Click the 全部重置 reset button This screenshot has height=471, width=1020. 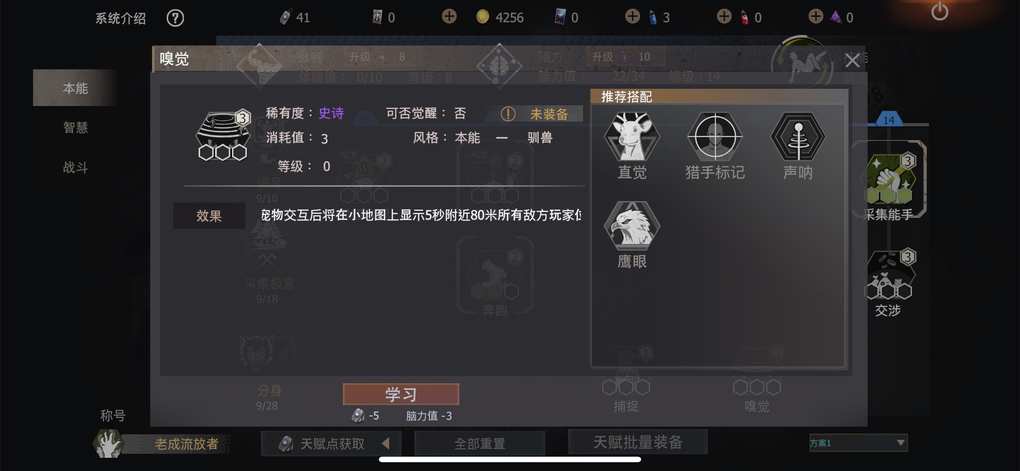[x=480, y=444]
